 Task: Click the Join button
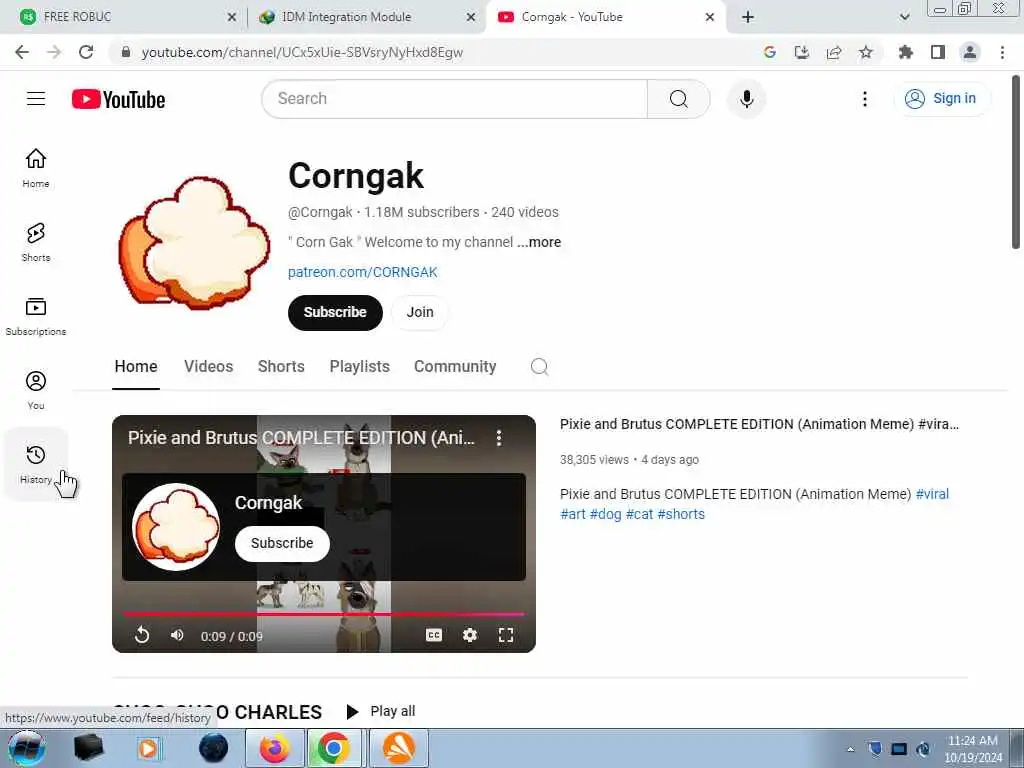click(x=420, y=312)
